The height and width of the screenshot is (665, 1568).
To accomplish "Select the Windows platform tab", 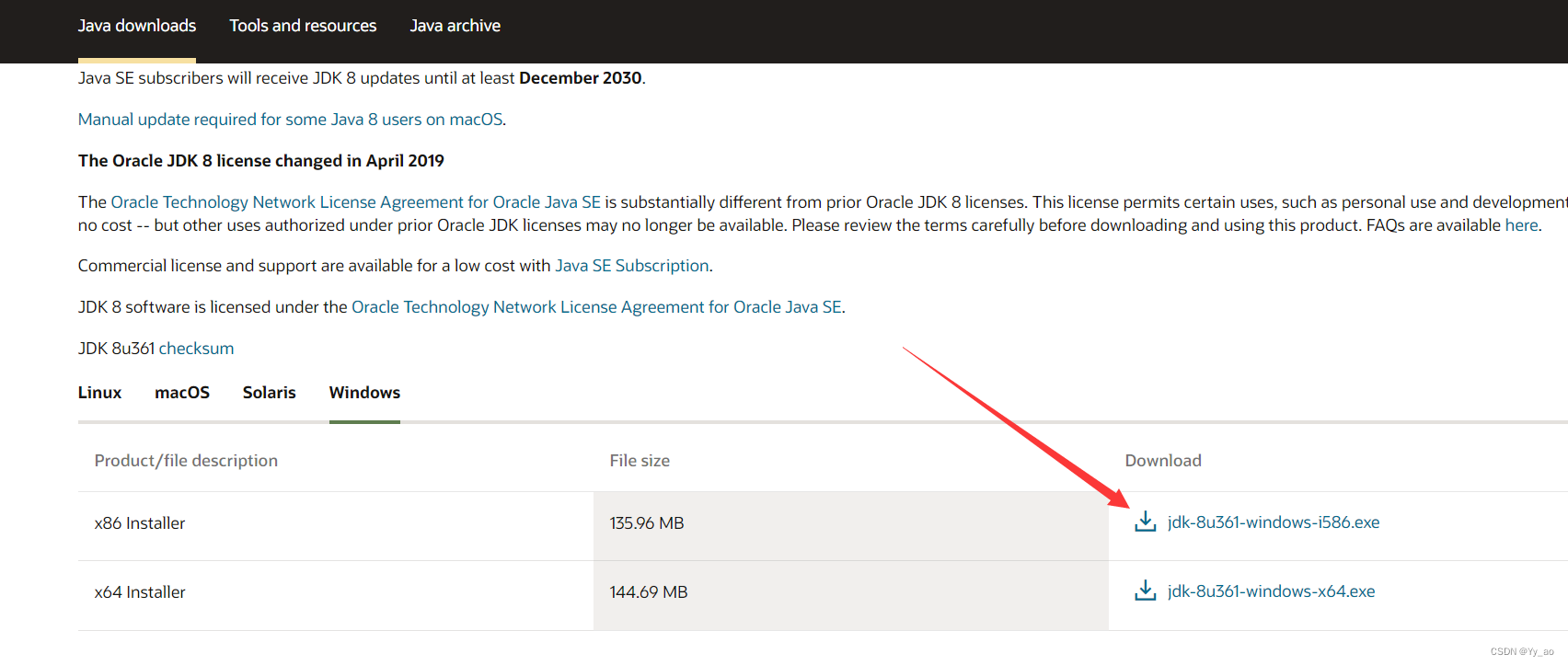I will 364,393.
